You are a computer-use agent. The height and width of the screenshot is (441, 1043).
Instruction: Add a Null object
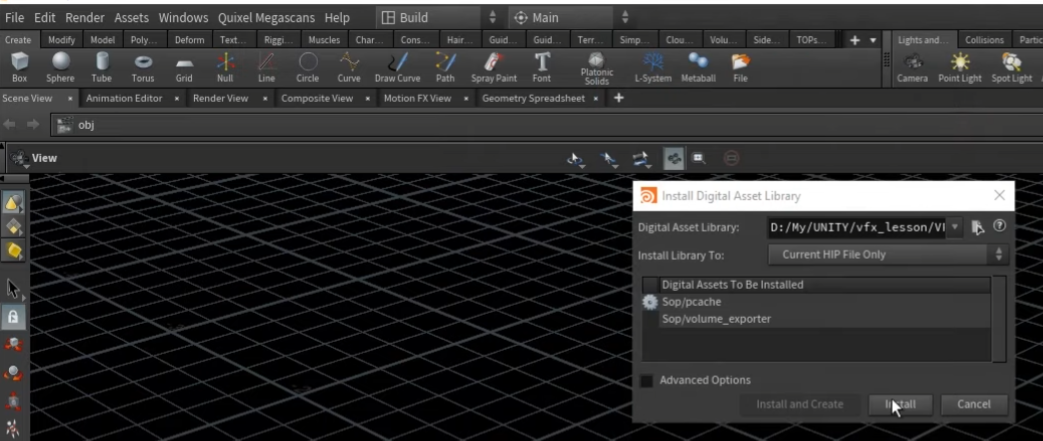(225, 67)
